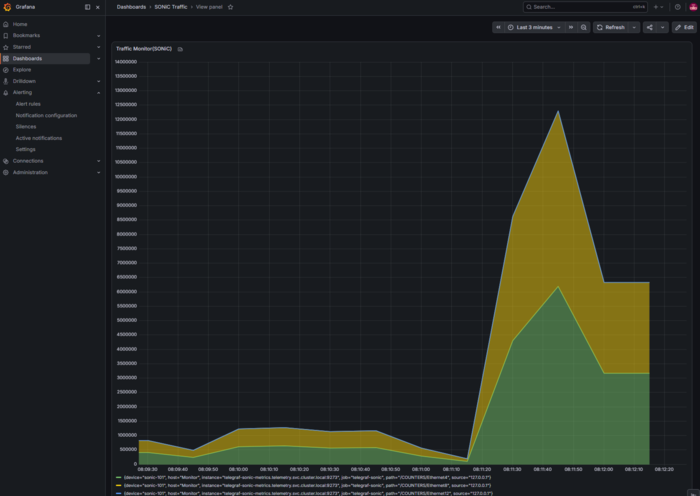Zoom out the time range
Viewport: 700px width, 496px height.
point(583,27)
